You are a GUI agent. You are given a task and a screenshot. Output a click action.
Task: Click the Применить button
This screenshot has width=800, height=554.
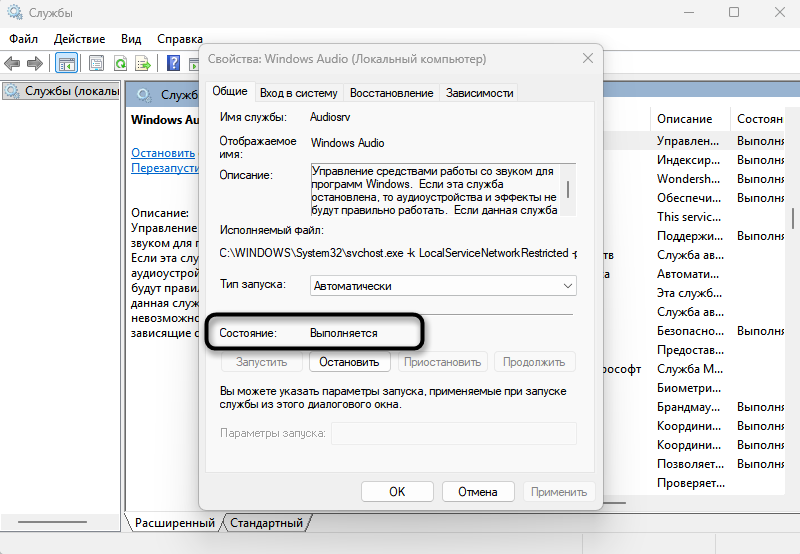pos(559,492)
